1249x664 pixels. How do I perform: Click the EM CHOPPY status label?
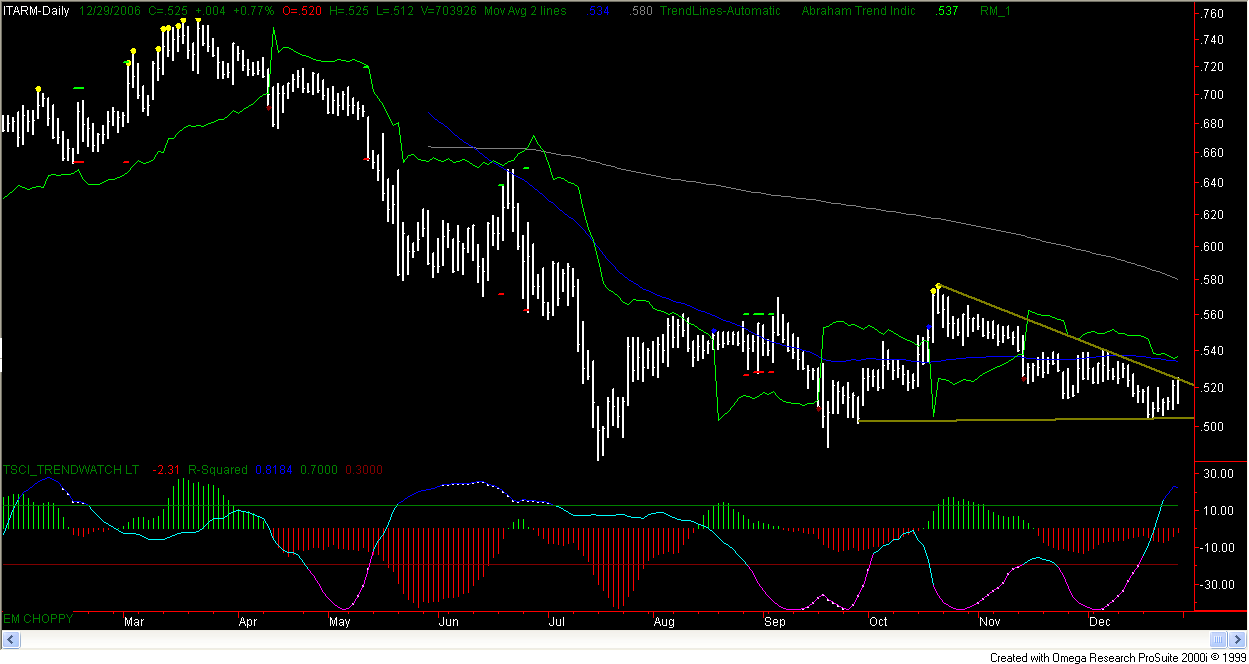coord(37,619)
